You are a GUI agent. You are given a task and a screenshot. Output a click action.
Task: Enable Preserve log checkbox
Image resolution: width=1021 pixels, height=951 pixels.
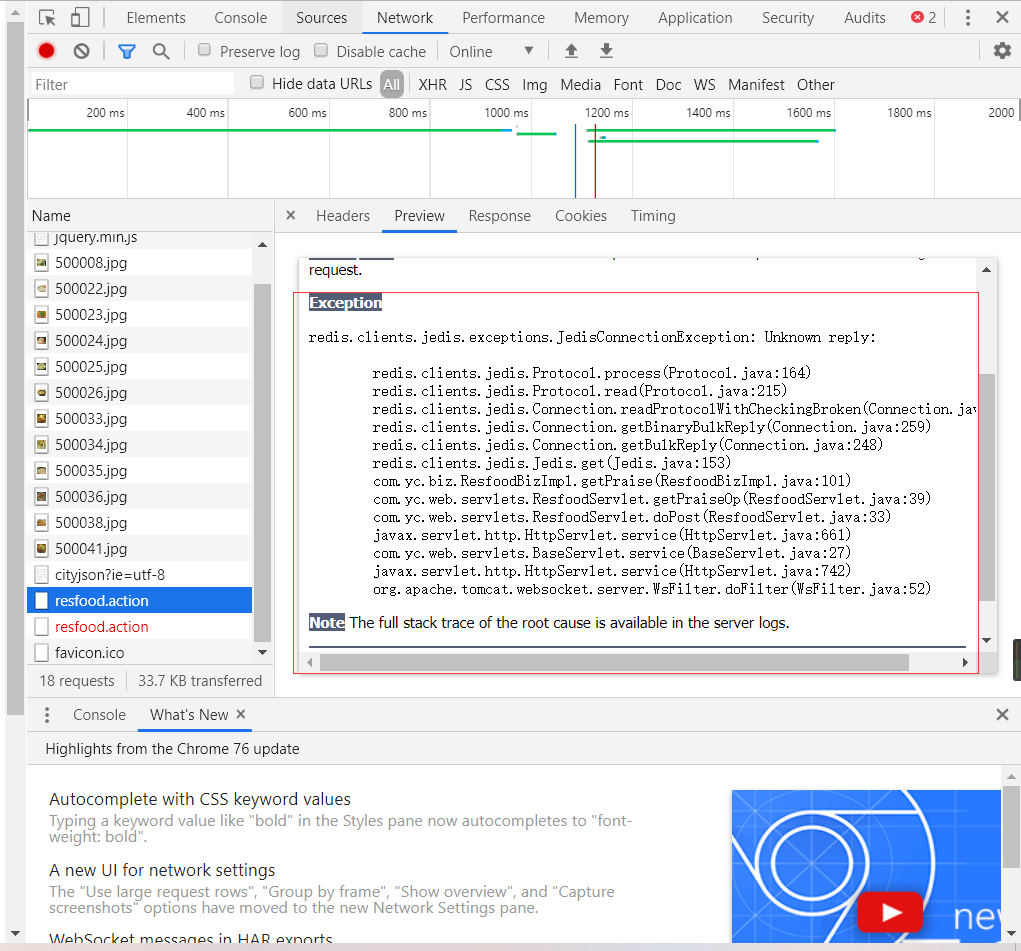coord(204,50)
